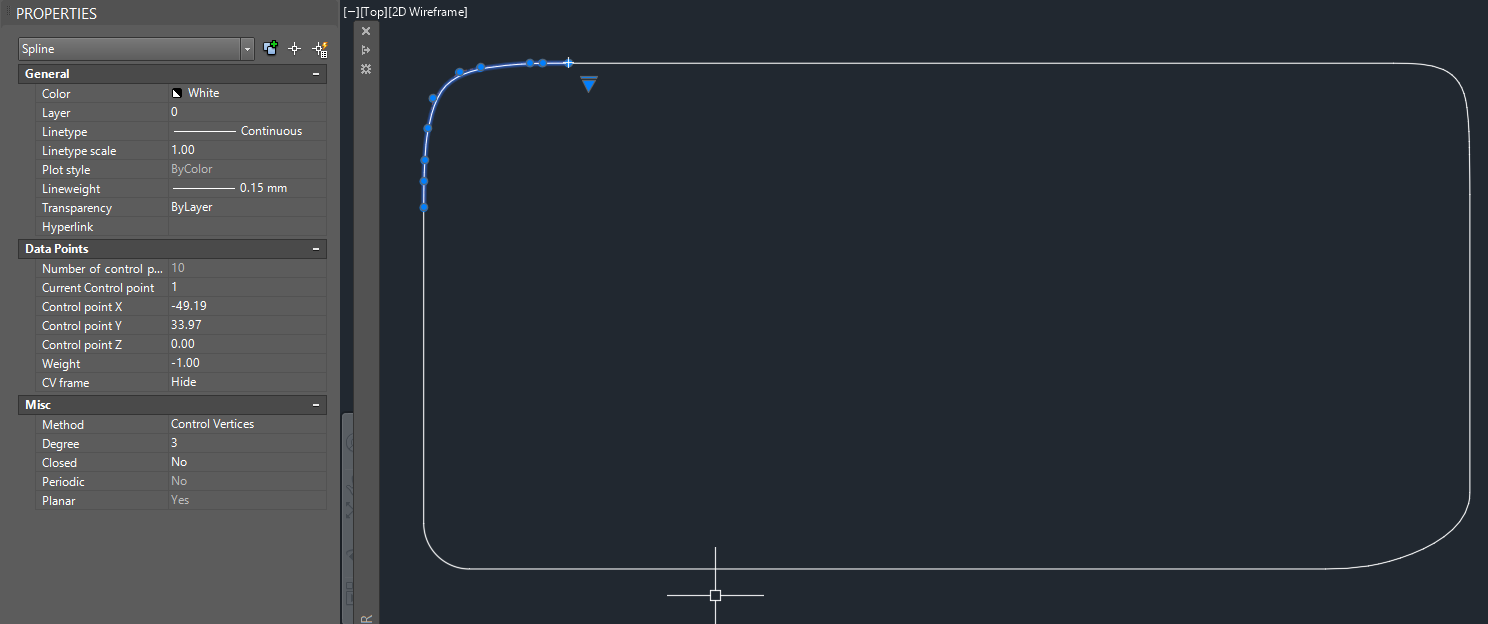This screenshot has width=1488, height=624.
Task: Close the Properties palette with X icon
Action: [366, 31]
